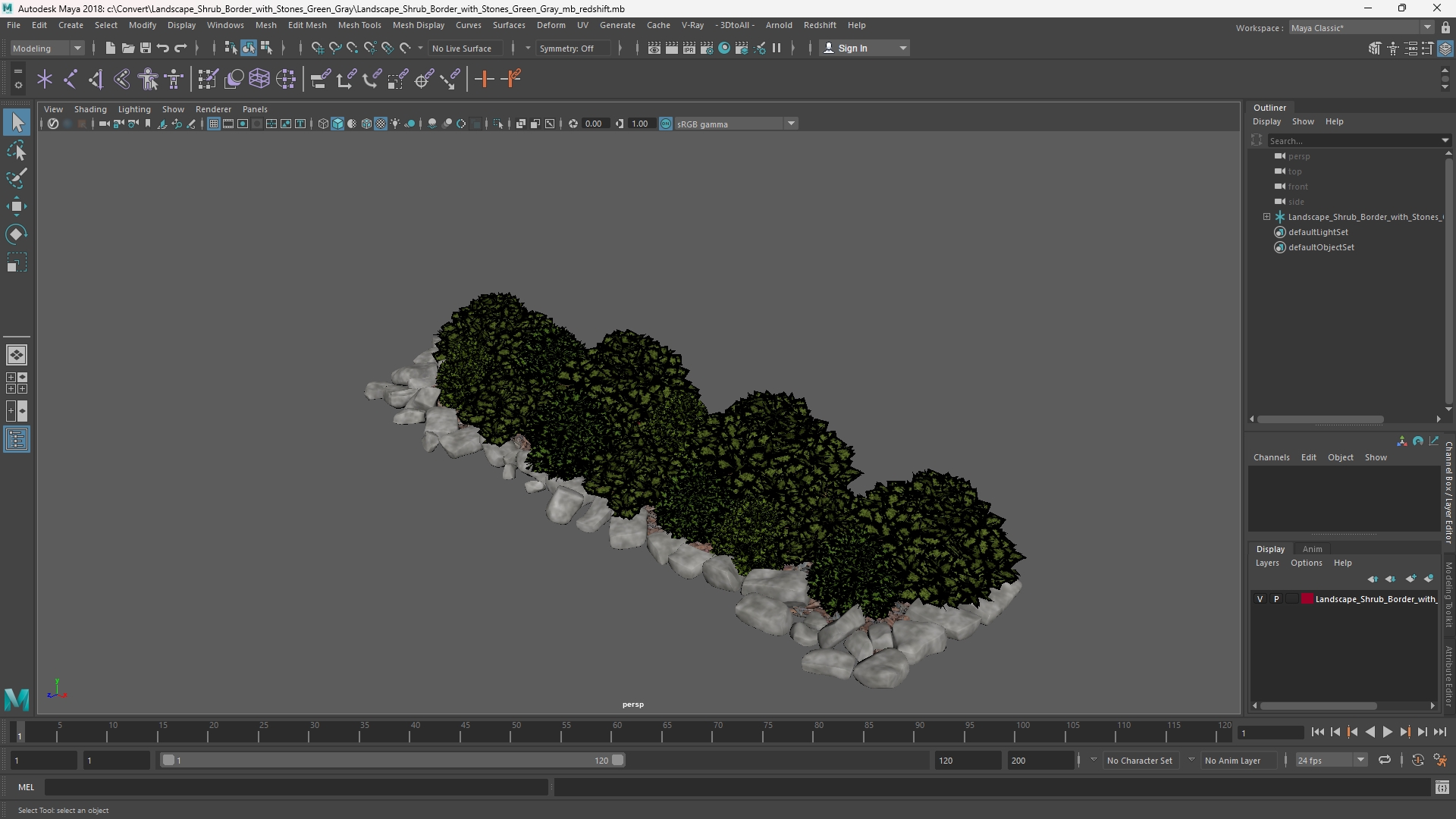Click the MEL command language label
Image resolution: width=1456 pixels, height=819 pixels.
(x=26, y=787)
